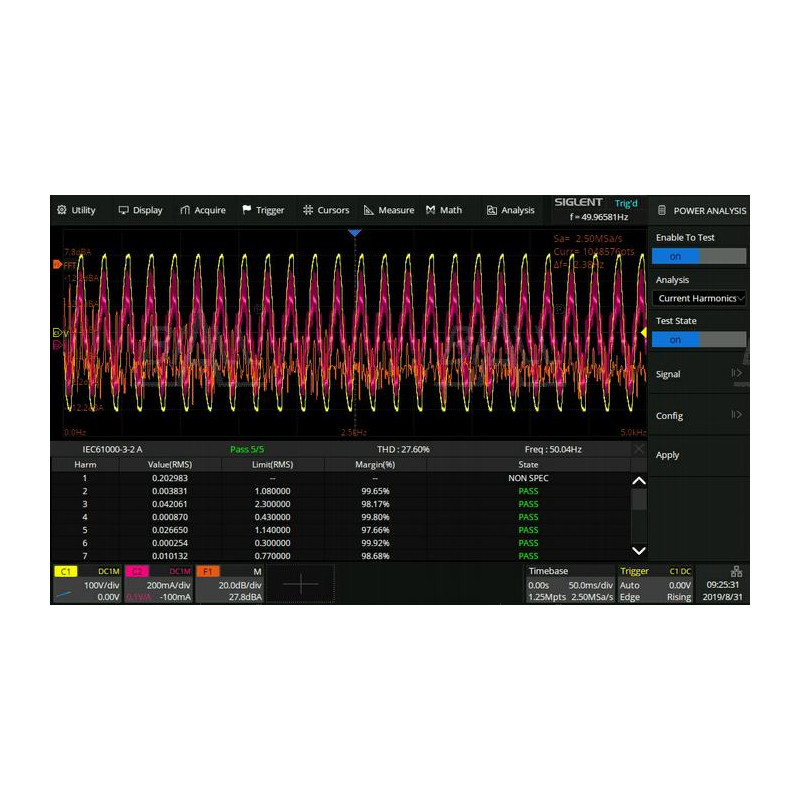Screen dimensions: 800x800
Task: Click the Acquire icon in top bar
Action: tap(185, 210)
